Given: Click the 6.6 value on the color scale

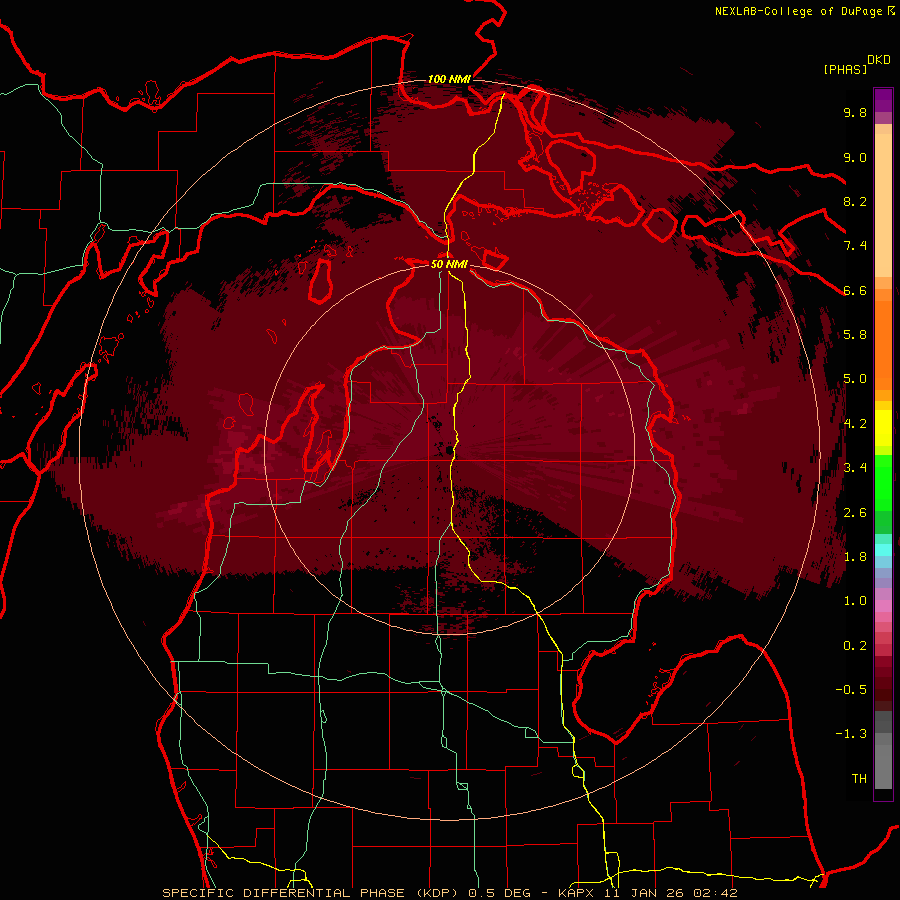Looking at the screenshot, I should click(x=855, y=290).
